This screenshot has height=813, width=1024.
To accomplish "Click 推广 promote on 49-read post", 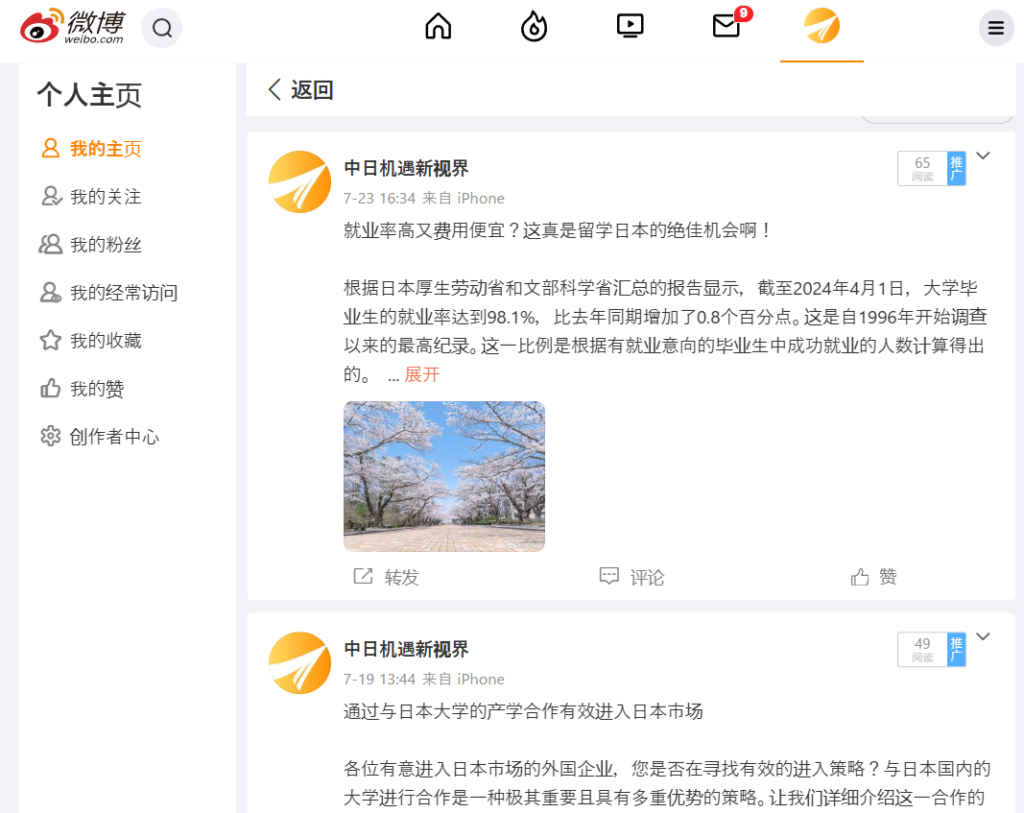I will (x=956, y=649).
